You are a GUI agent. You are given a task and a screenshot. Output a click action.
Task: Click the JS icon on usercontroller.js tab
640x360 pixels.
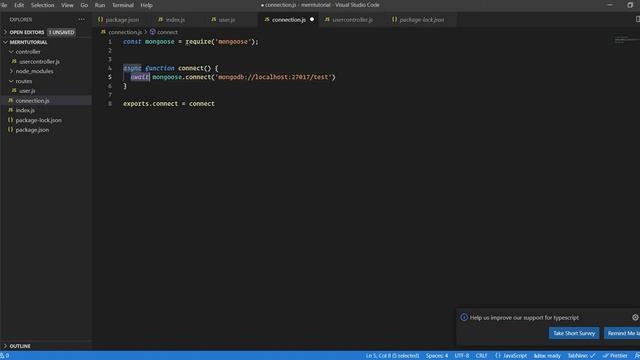point(327,19)
